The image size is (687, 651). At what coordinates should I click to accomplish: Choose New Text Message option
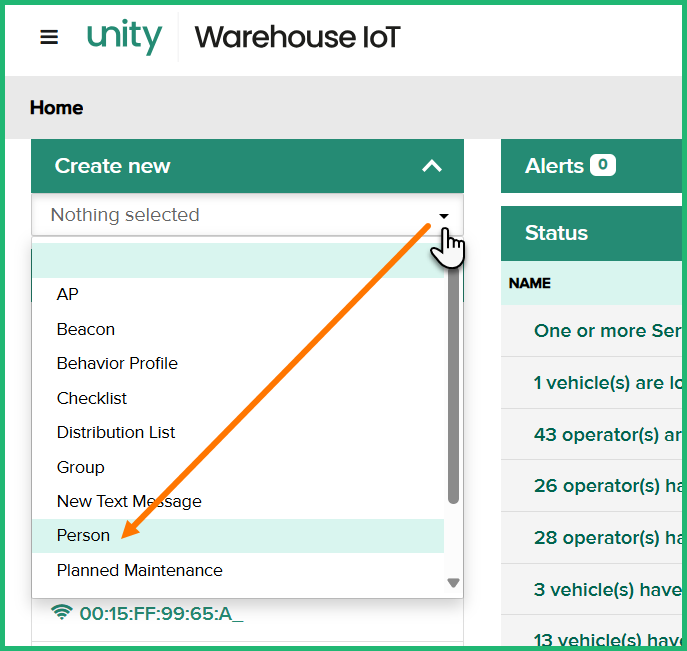tap(129, 501)
